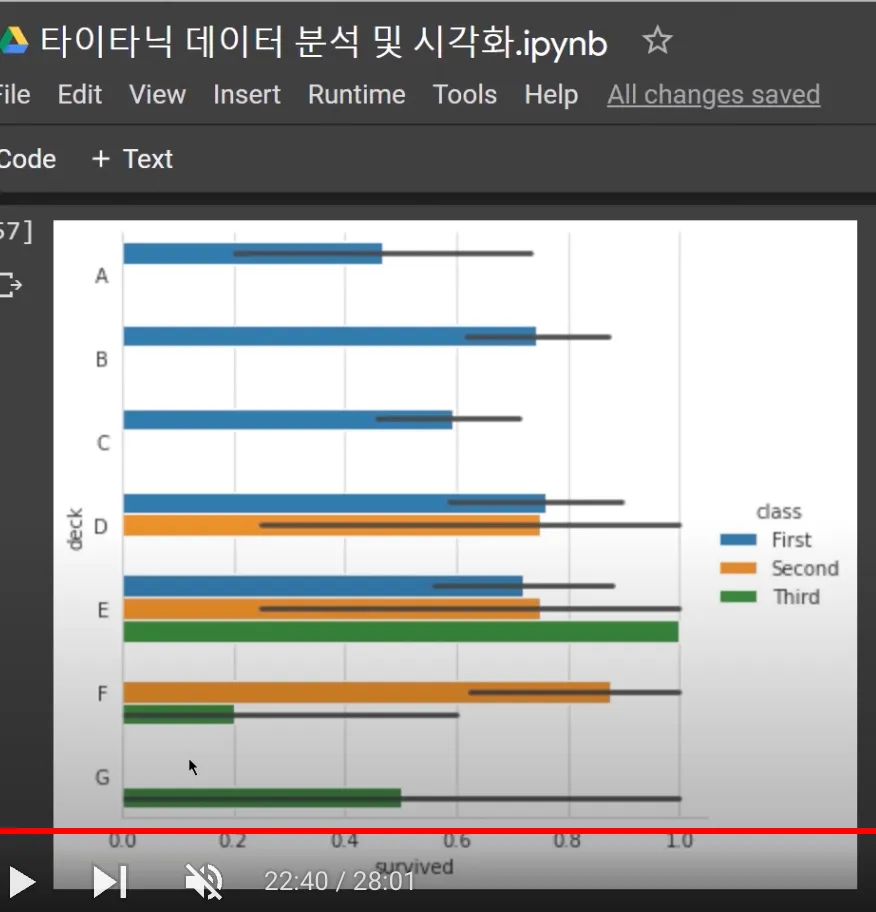Click the blue First-class bar for deck A
This screenshot has height=912, width=876.
[252, 254]
